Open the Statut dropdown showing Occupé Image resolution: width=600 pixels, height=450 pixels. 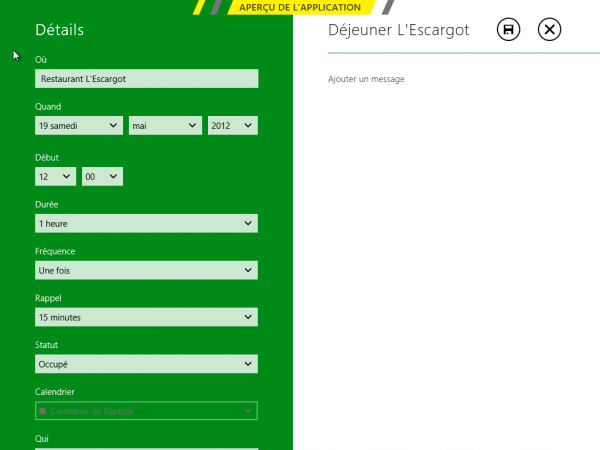(x=146, y=364)
